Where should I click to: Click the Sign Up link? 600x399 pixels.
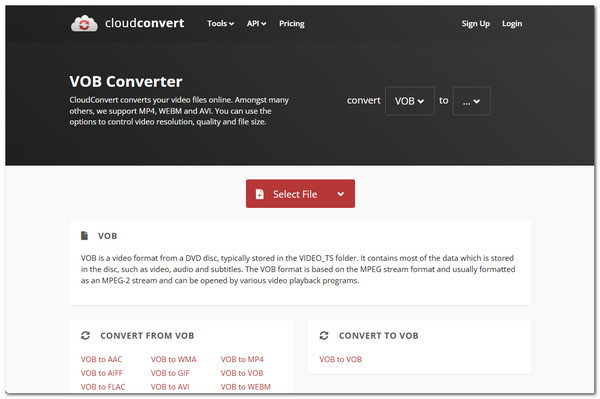tap(476, 24)
